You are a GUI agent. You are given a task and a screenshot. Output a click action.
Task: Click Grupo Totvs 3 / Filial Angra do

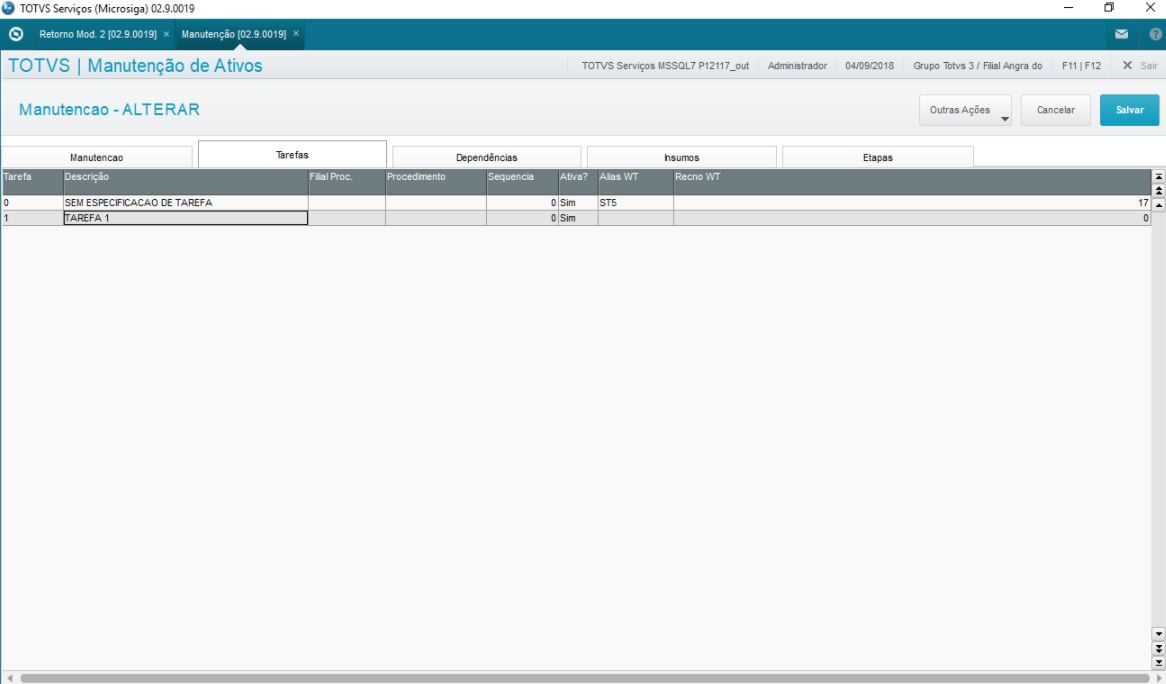click(978, 65)
